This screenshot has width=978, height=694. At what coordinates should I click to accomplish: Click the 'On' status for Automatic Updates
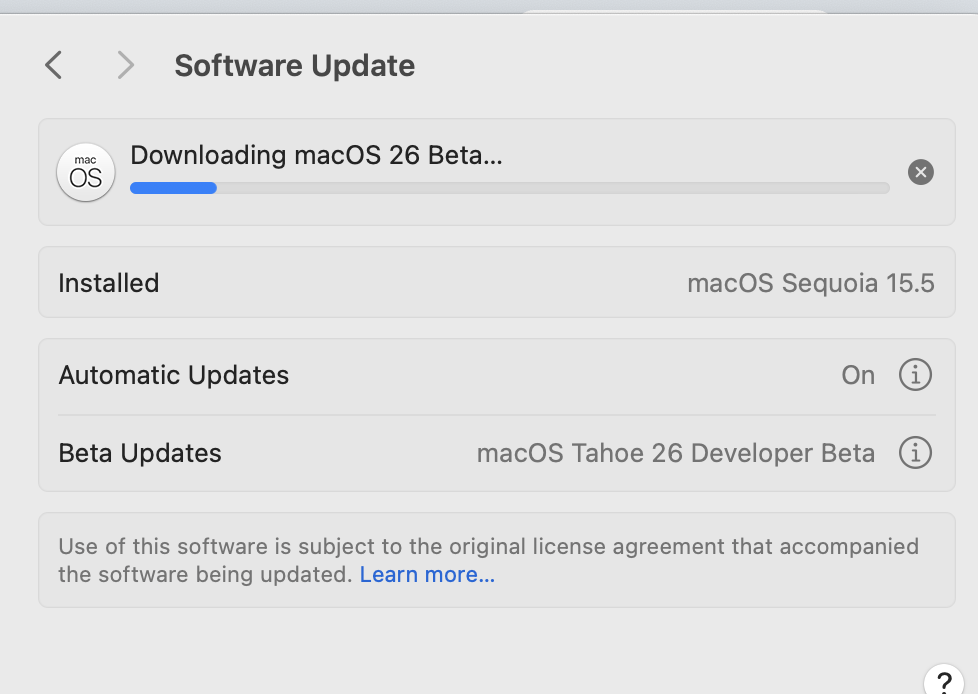click(x=858, y=375)
